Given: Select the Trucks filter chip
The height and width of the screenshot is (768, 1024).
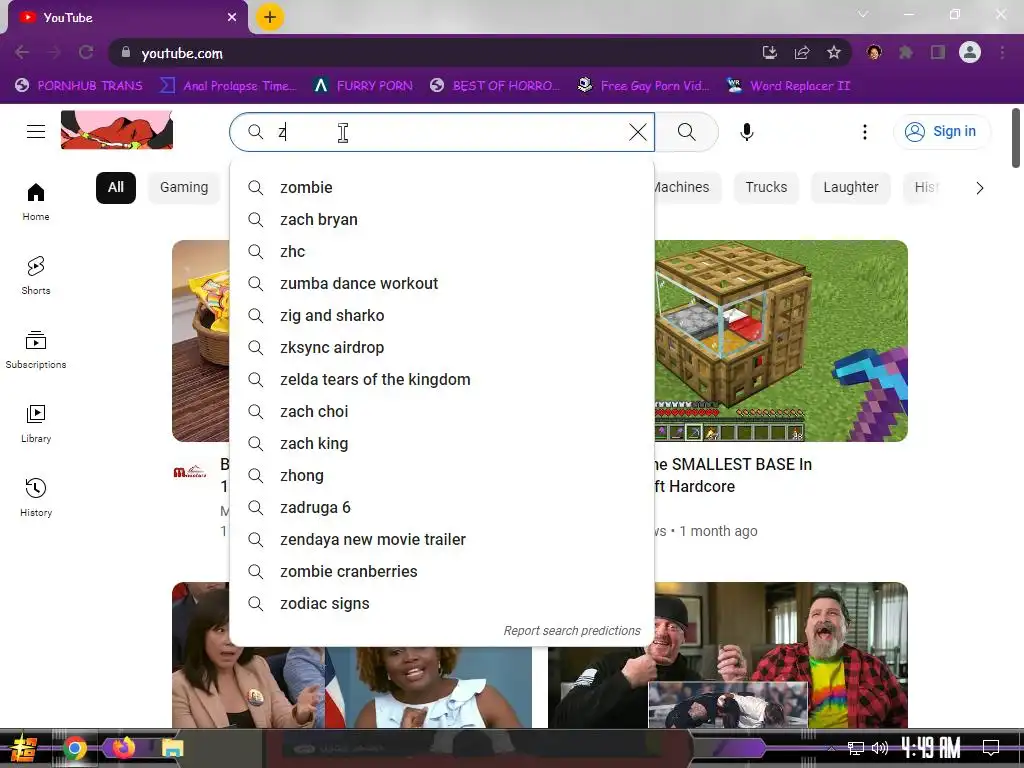Looking at the screenshot, I should [767, 187].
